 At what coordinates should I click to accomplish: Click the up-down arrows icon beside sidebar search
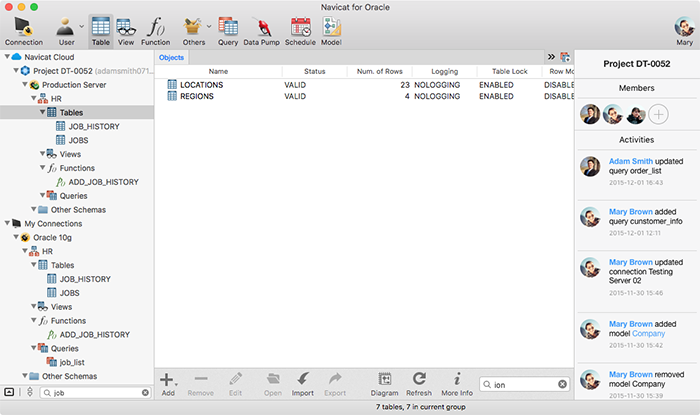coord(30,392)
